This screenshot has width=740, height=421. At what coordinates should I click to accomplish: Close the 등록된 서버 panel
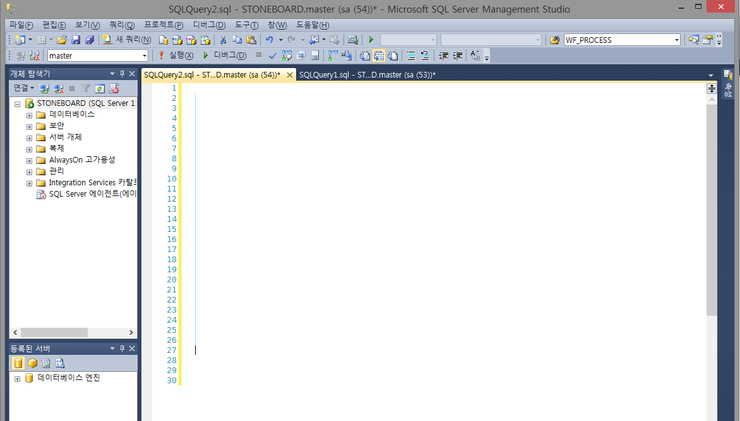[132, 348]
